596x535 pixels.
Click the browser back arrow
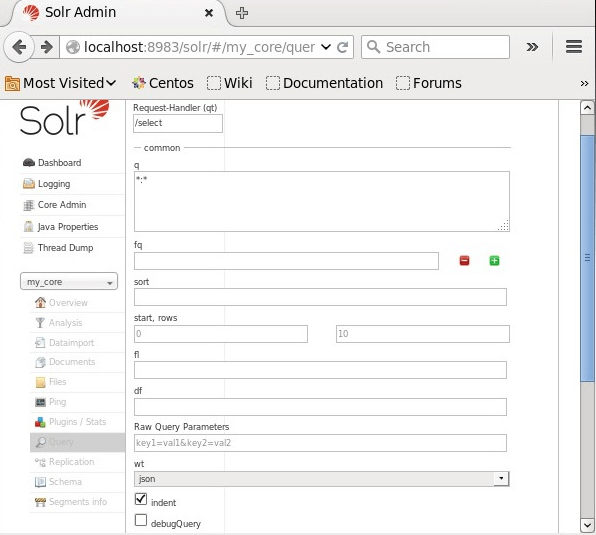point(19,47)
